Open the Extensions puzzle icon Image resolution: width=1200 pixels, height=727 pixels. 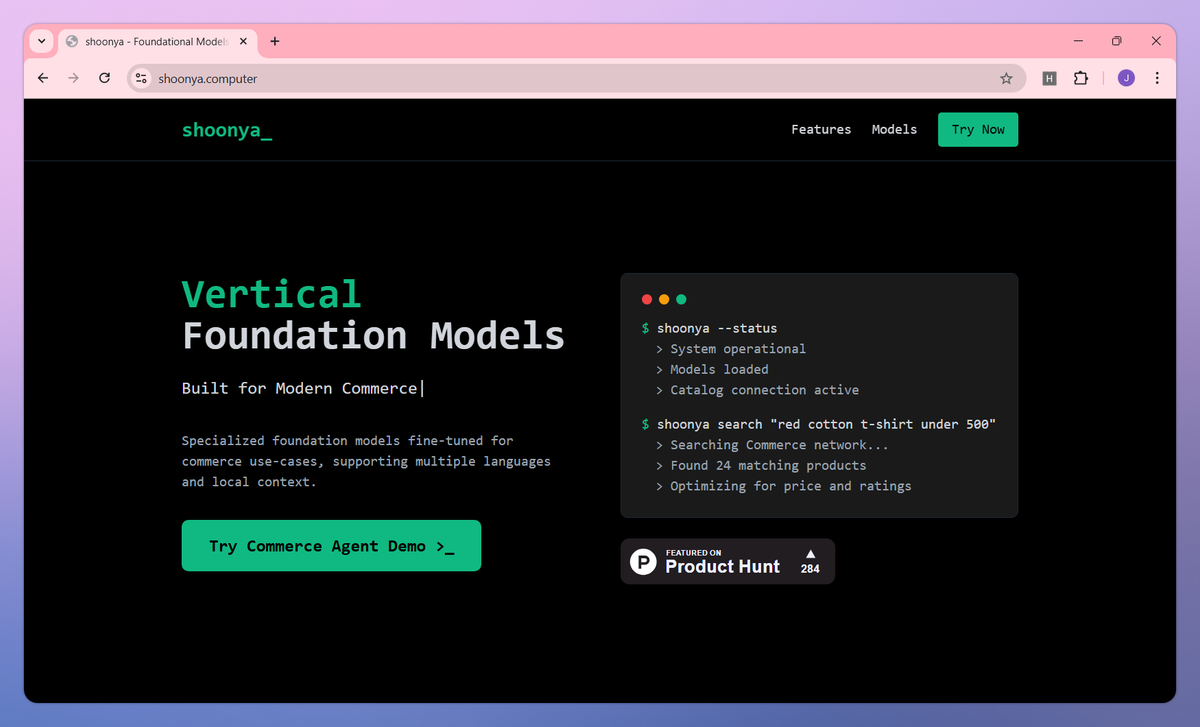point(1081,78)
